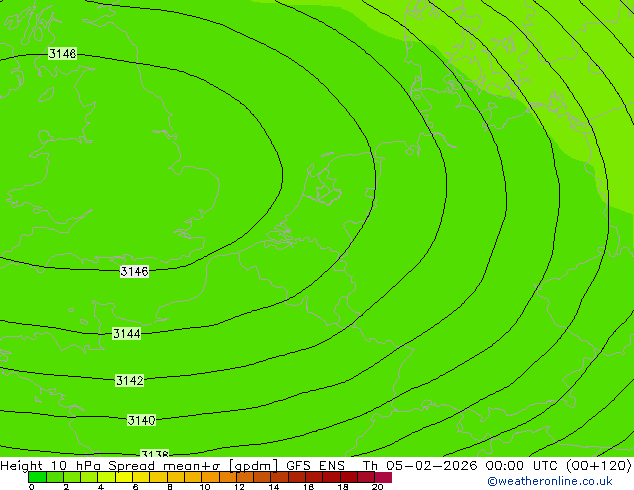Click the 3148 contour label

pos(62,53)
